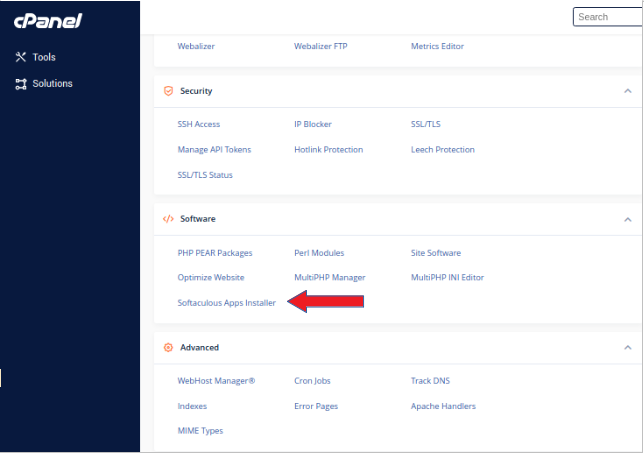Open Optimize Website
This screenshot has height=453, width=644.
coord(211,278)
